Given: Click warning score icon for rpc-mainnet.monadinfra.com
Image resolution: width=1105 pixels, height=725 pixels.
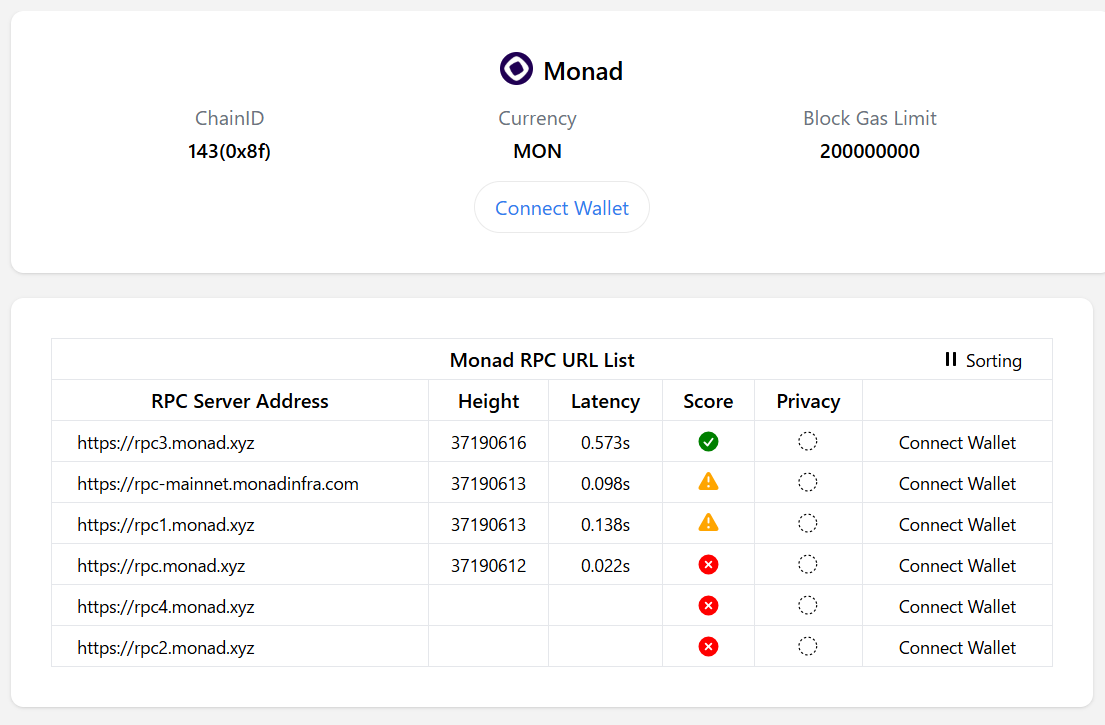Looking at the screenshot, I should coord(708,482).
